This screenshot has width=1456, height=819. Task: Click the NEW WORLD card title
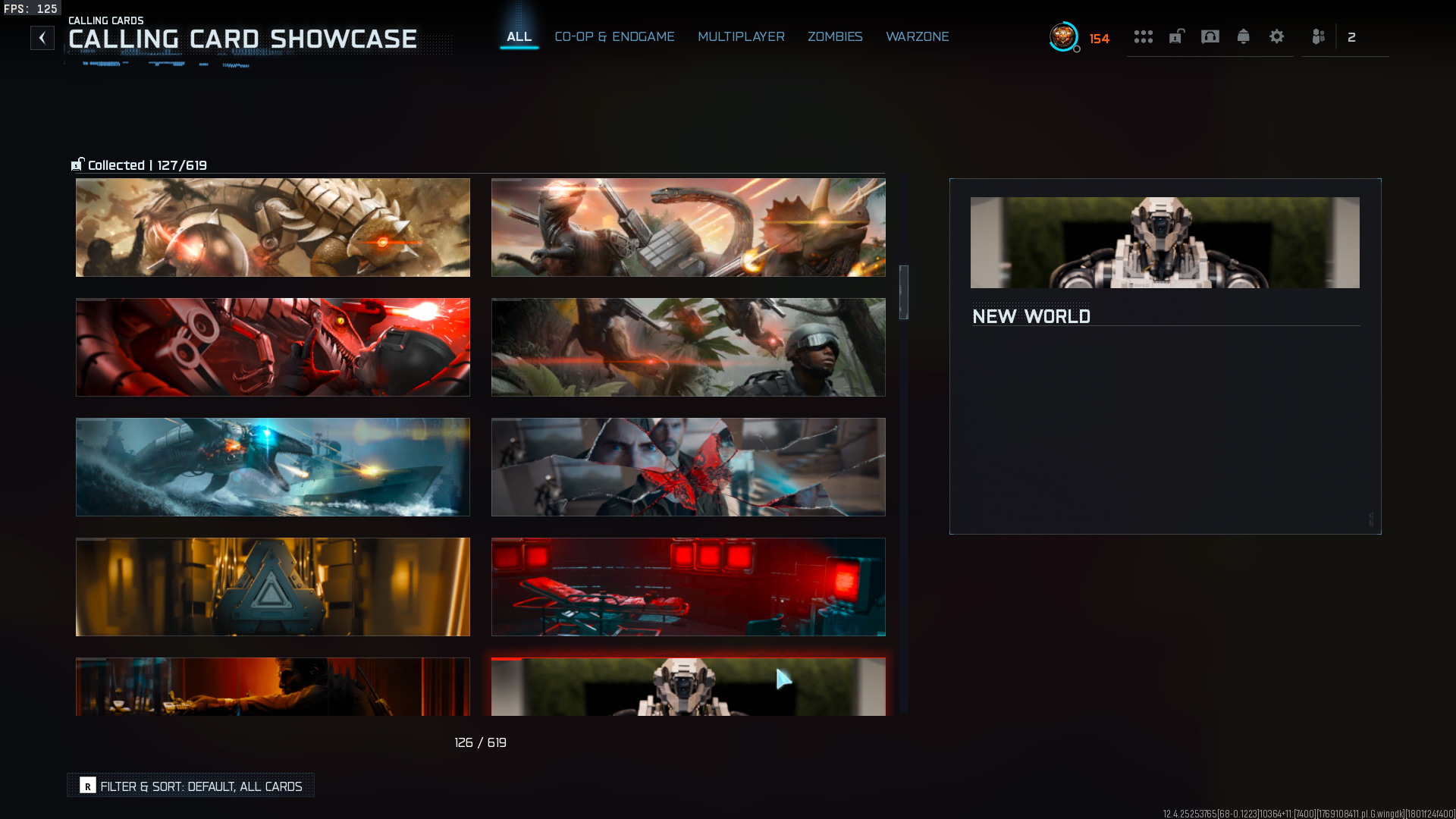point(1031,316)
